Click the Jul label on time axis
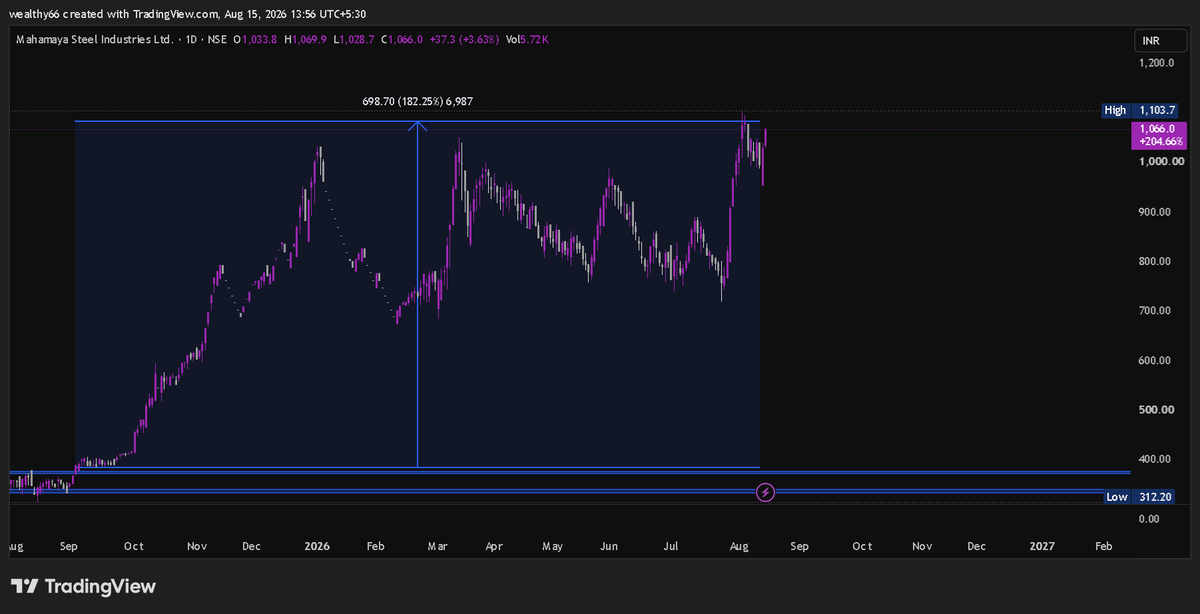1200x614 pixels. click(671, 547)
